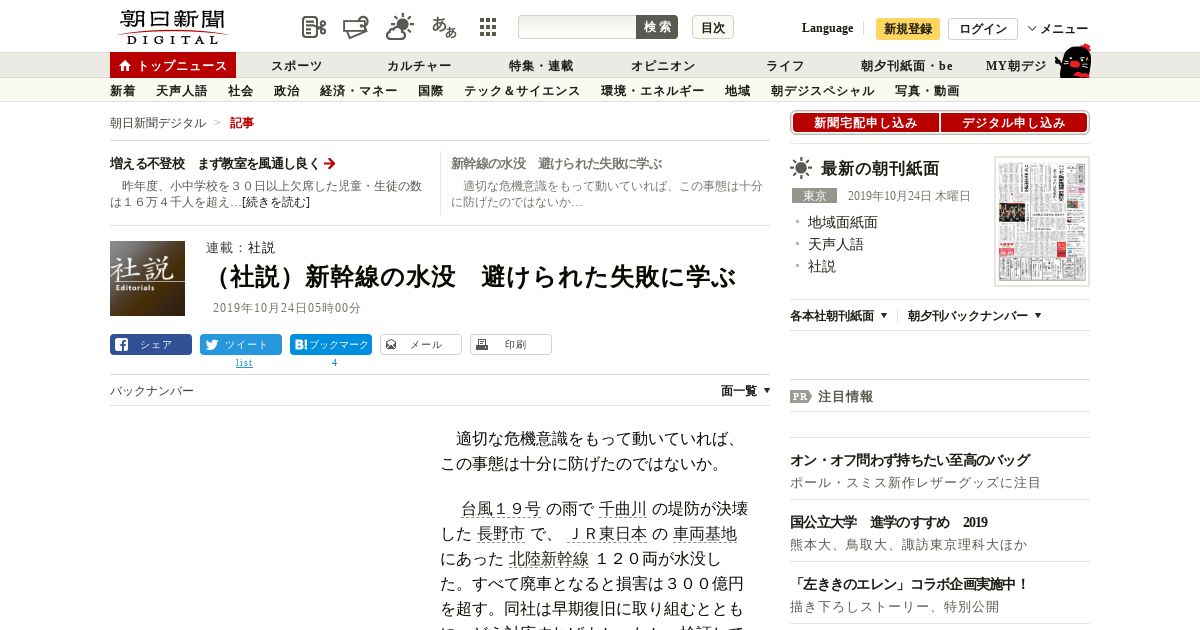
Task: Open the 特集・連載 tab
Action: [x=541, y=66]
